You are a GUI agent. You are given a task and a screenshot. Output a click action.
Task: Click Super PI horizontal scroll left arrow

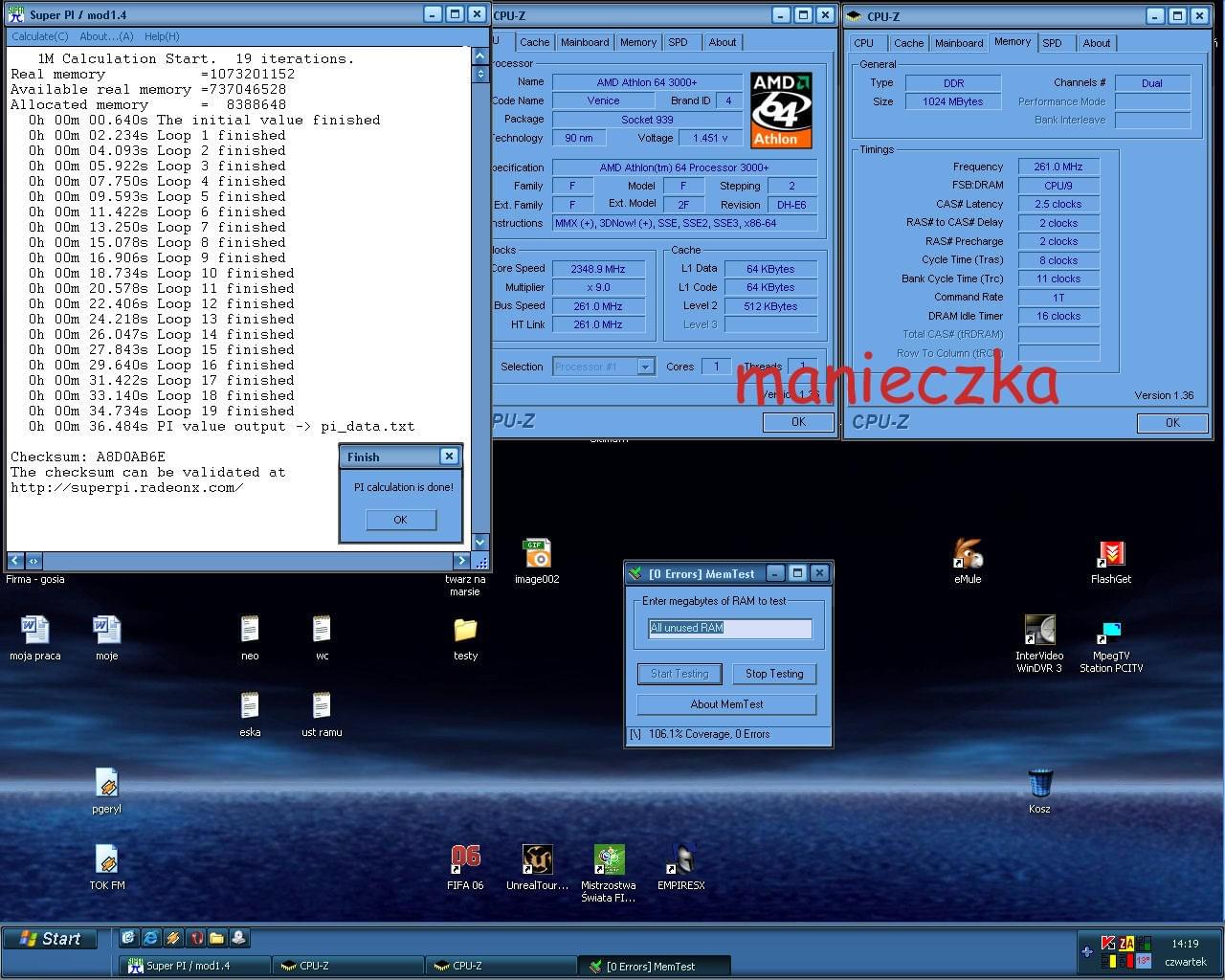coord(15,561)
